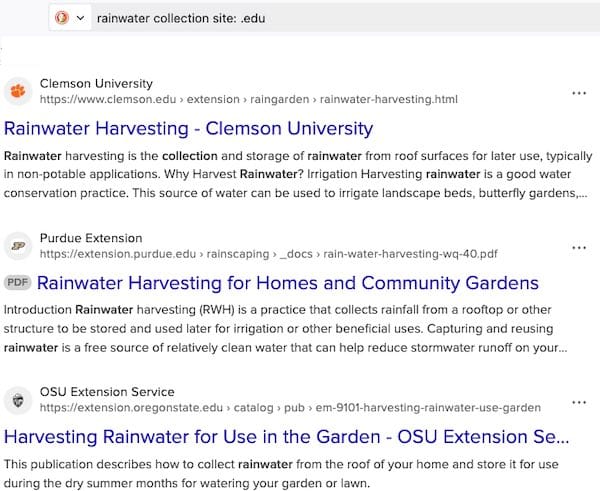Click the Clemson result description snippet
The image size is (600, 491).
tap(295, 175)
